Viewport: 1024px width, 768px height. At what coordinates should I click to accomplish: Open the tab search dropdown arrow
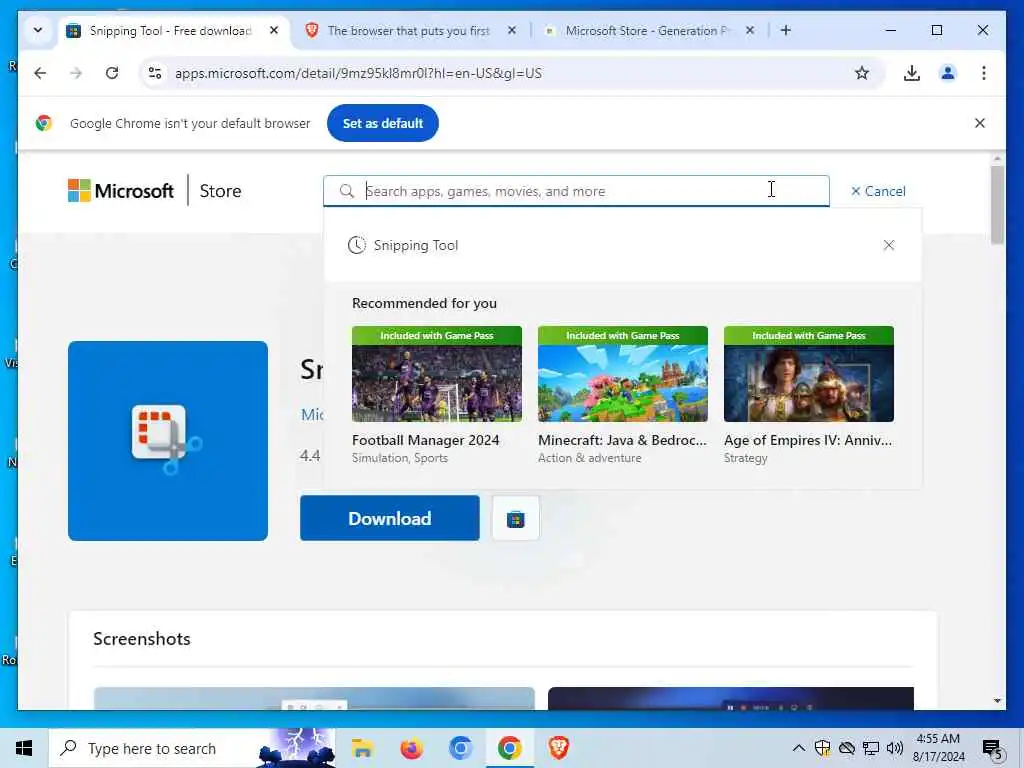pyautogui.click(x=38, y=30)
